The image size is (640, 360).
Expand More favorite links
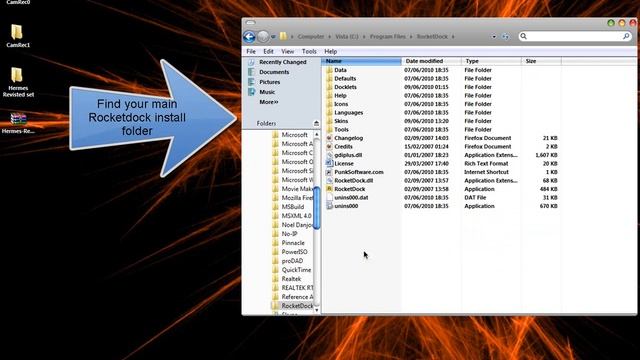pyautogui.click(x=269, y=102)
